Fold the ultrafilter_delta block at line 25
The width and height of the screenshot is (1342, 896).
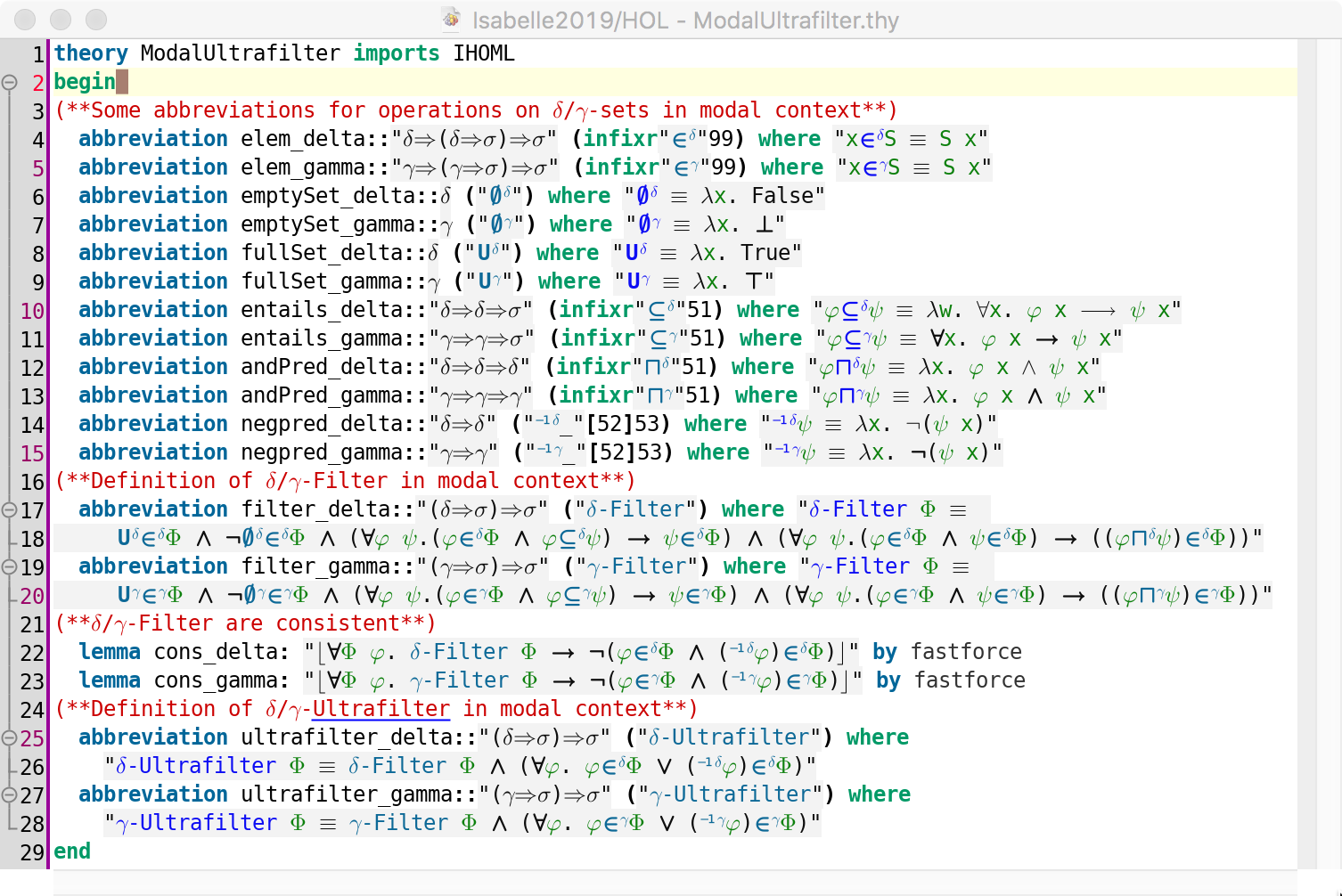click(10, 738)
